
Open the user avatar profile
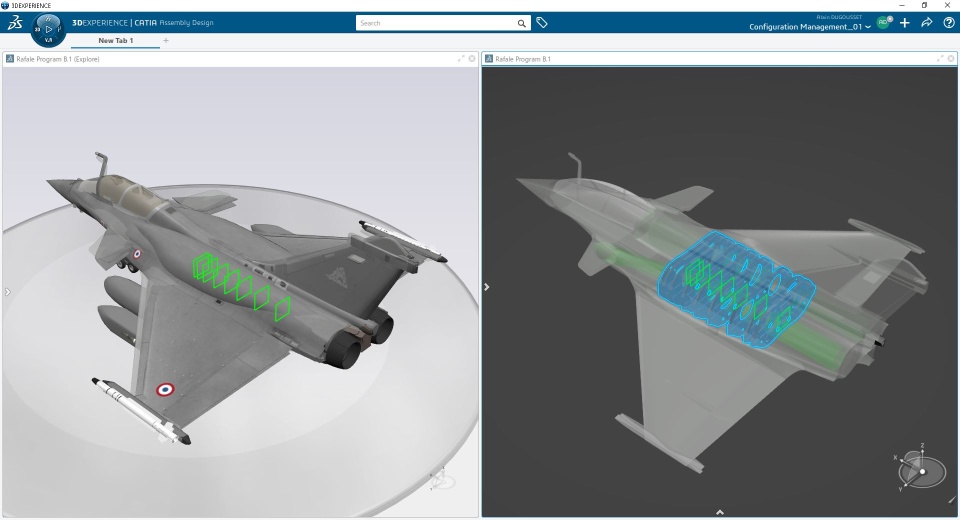883,22
